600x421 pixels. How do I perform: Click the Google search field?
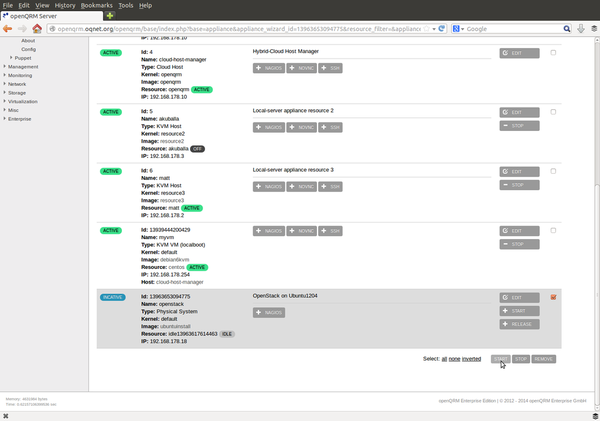514,29
